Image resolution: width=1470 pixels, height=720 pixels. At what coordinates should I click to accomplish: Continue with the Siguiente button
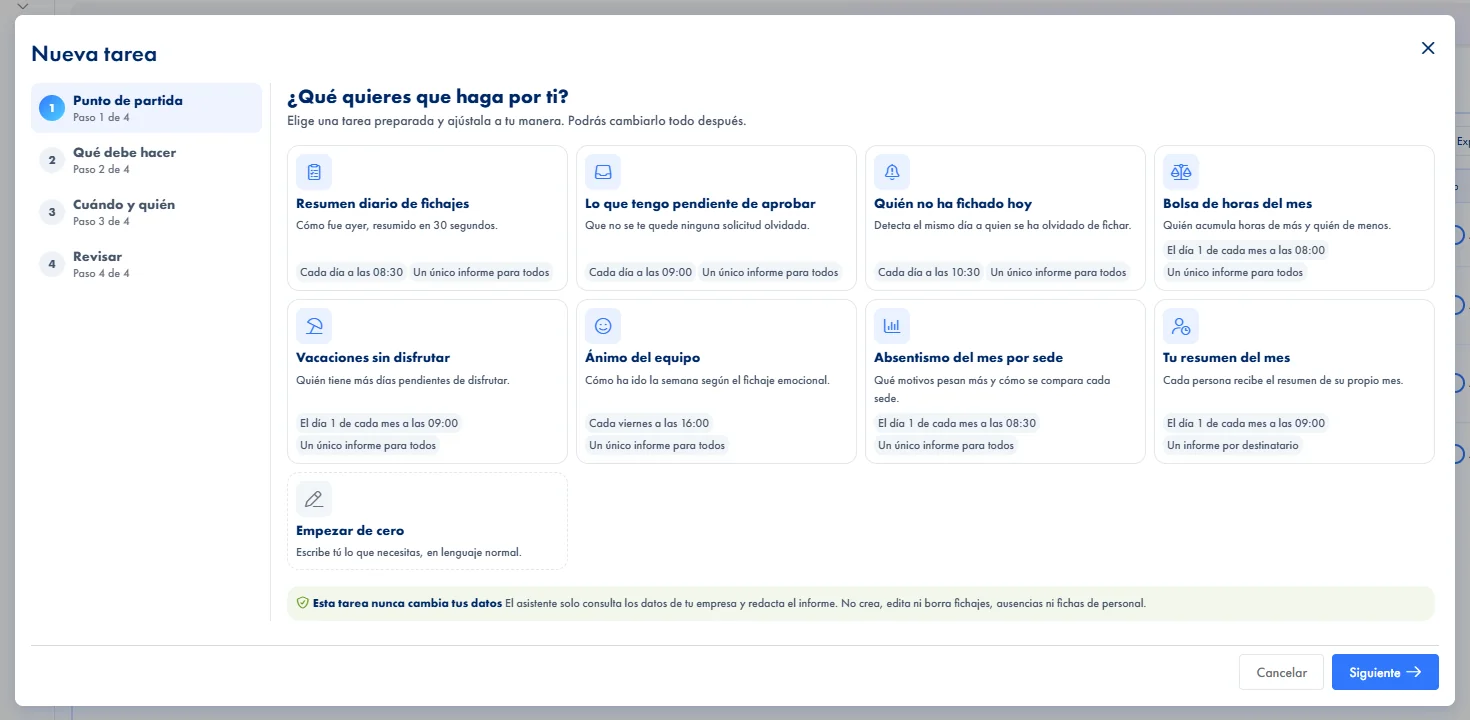click(1385, 672)
